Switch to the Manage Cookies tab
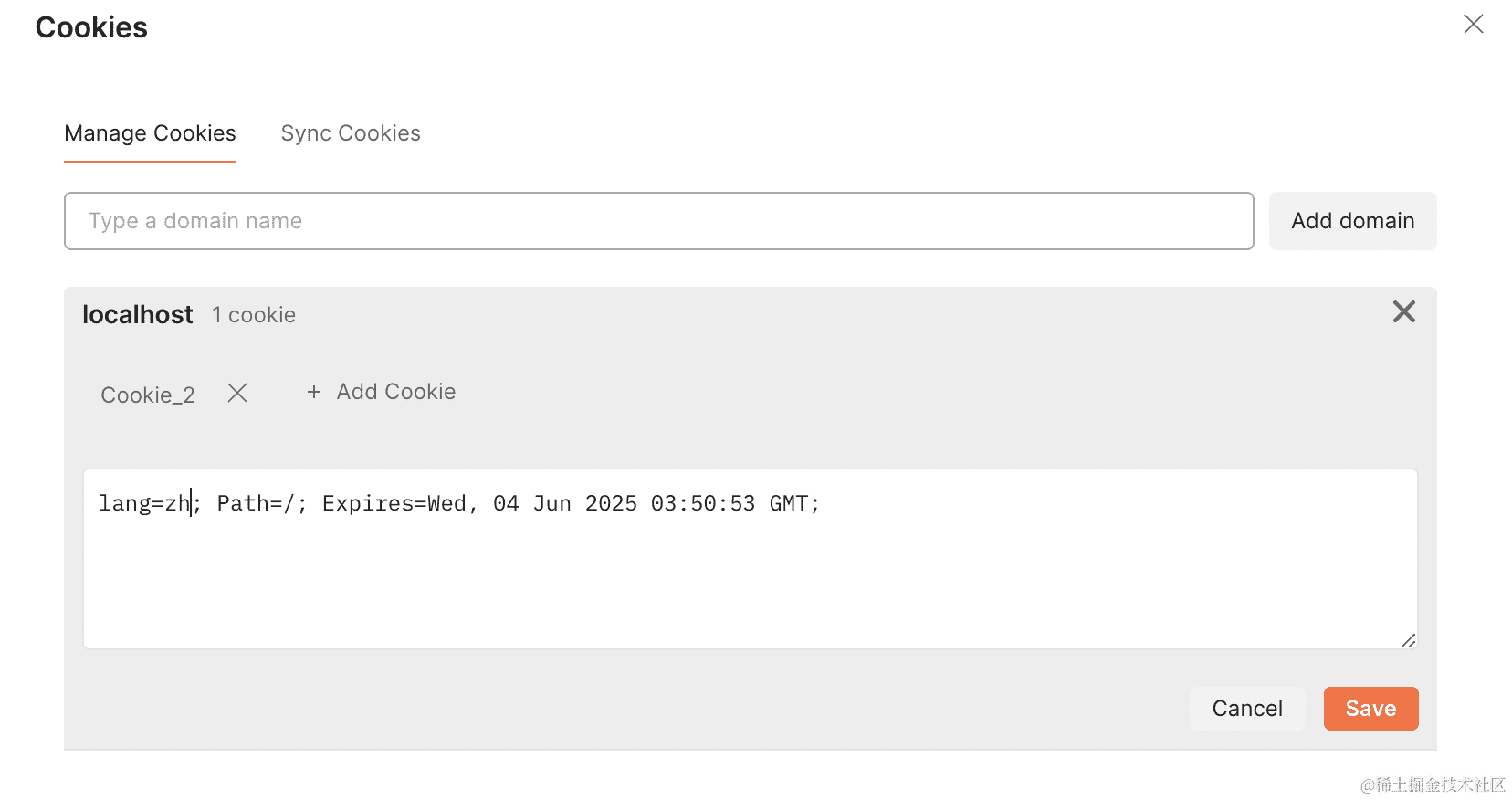 pos(150,133)
